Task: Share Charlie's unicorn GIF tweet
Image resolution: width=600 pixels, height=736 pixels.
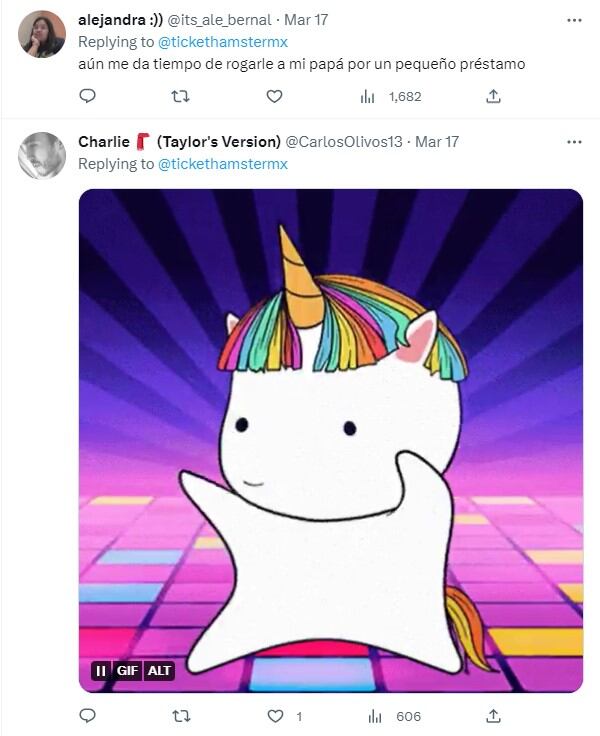Action: [x=493, y=716]
